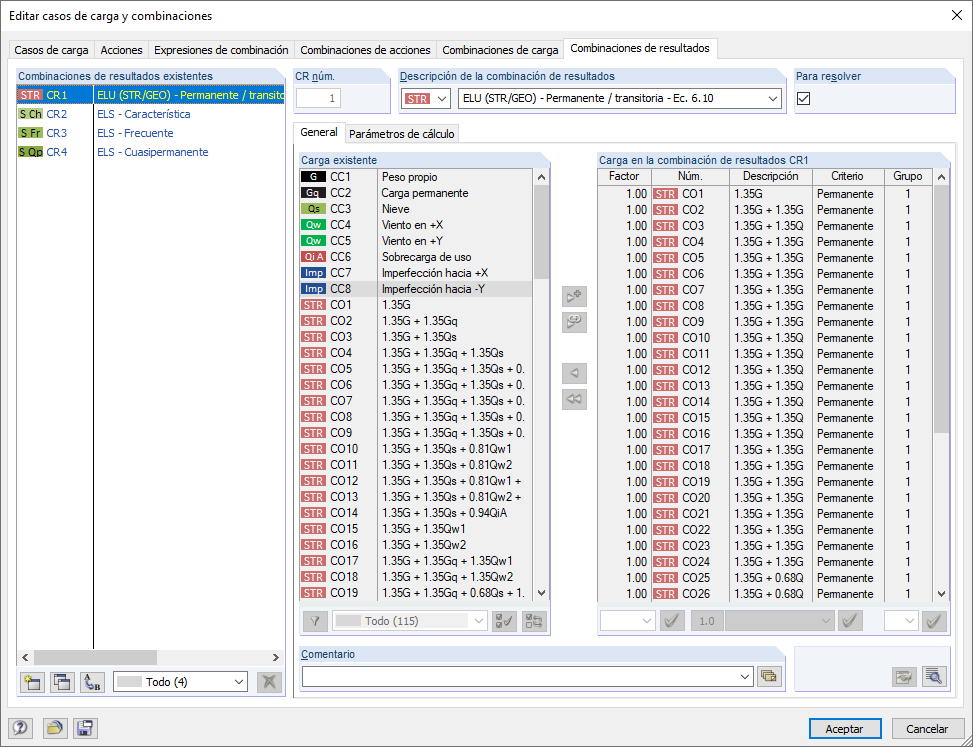Copy the selected result combination
973x747 pixels.
[61, 682]
